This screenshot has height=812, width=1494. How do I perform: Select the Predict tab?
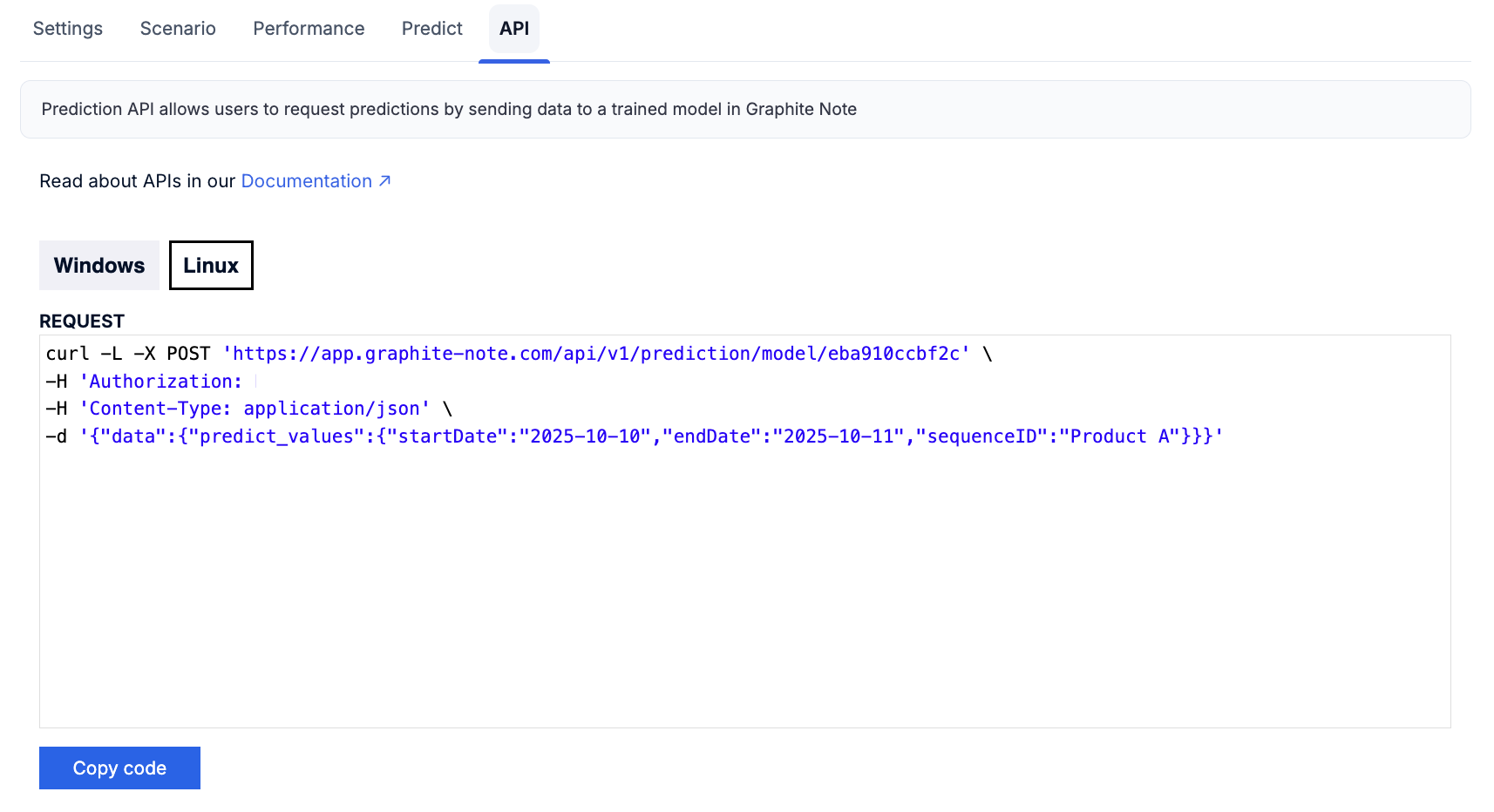point(431,29)
